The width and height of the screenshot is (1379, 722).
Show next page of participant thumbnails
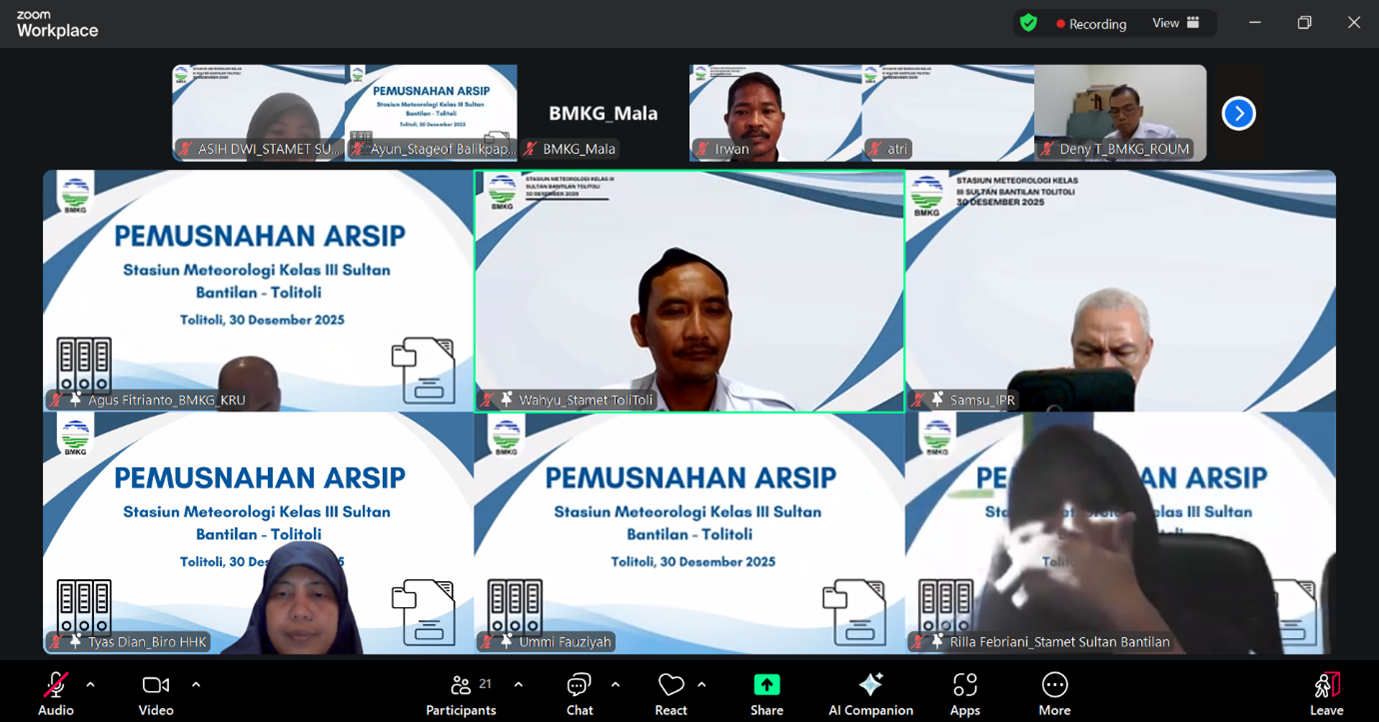(1238, 113)
